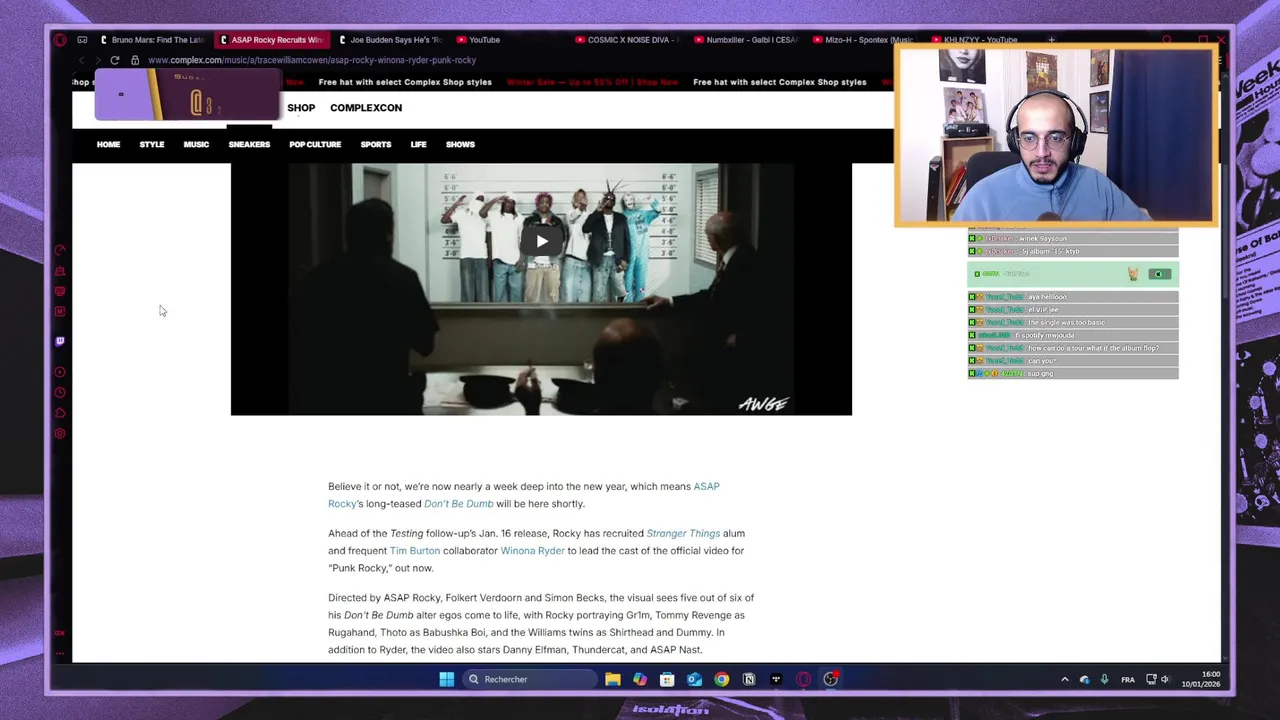Click the Rechercher taskbar search box
The width and height of the screenshot is (1280, 720).
point(528,680)
